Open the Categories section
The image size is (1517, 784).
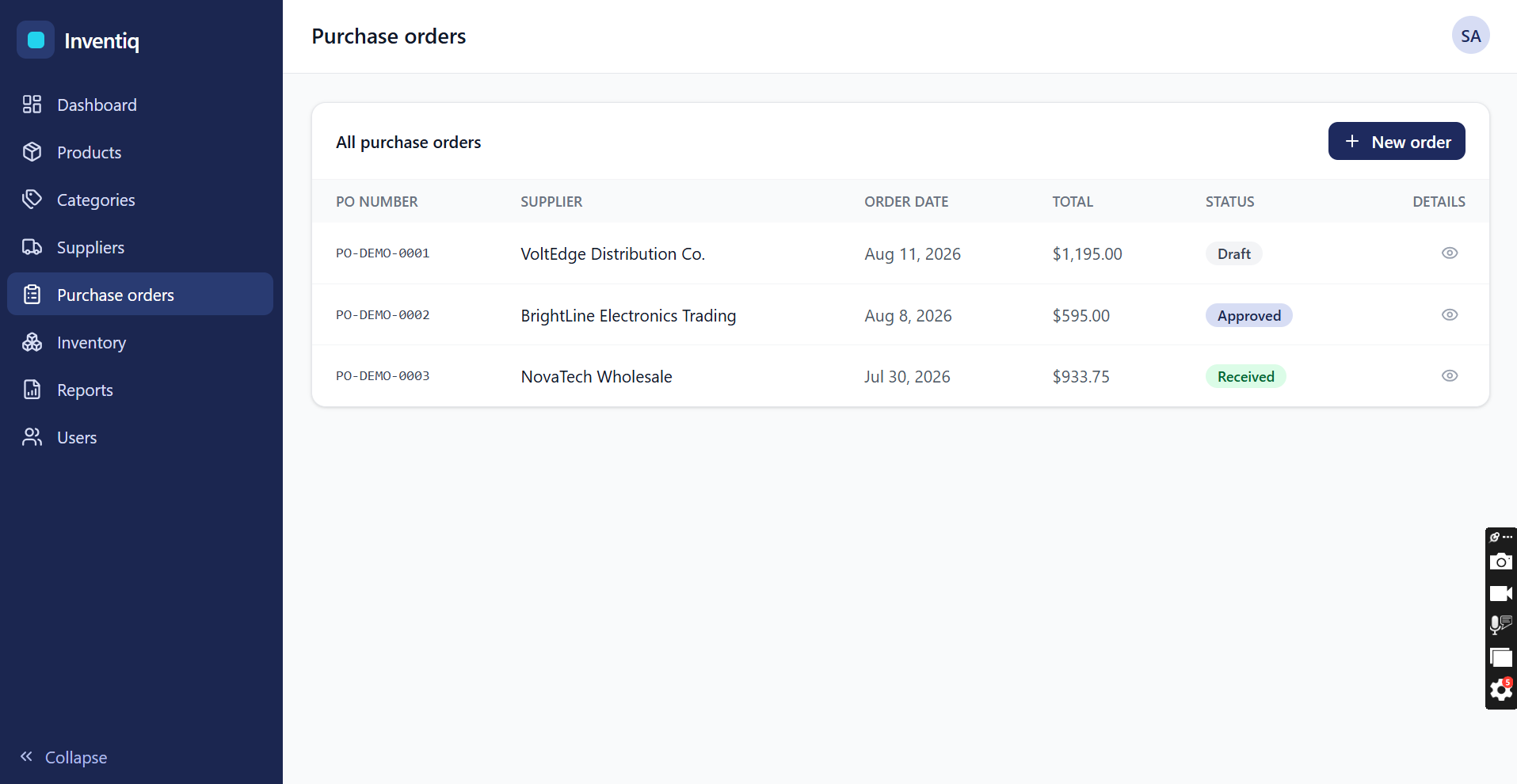point(140,200)
